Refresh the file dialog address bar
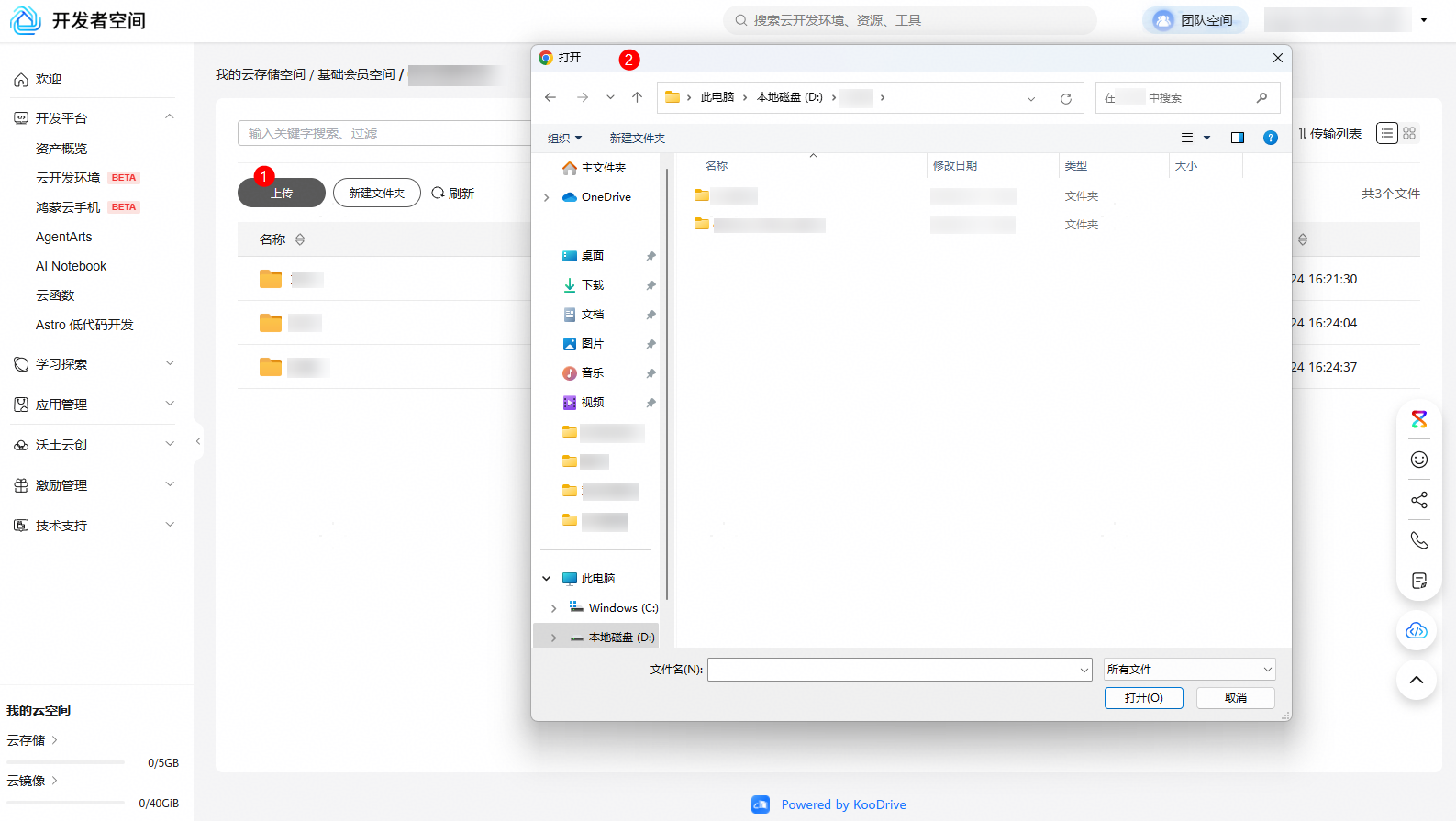The image size is (1456, 821). click(1066, 98)
